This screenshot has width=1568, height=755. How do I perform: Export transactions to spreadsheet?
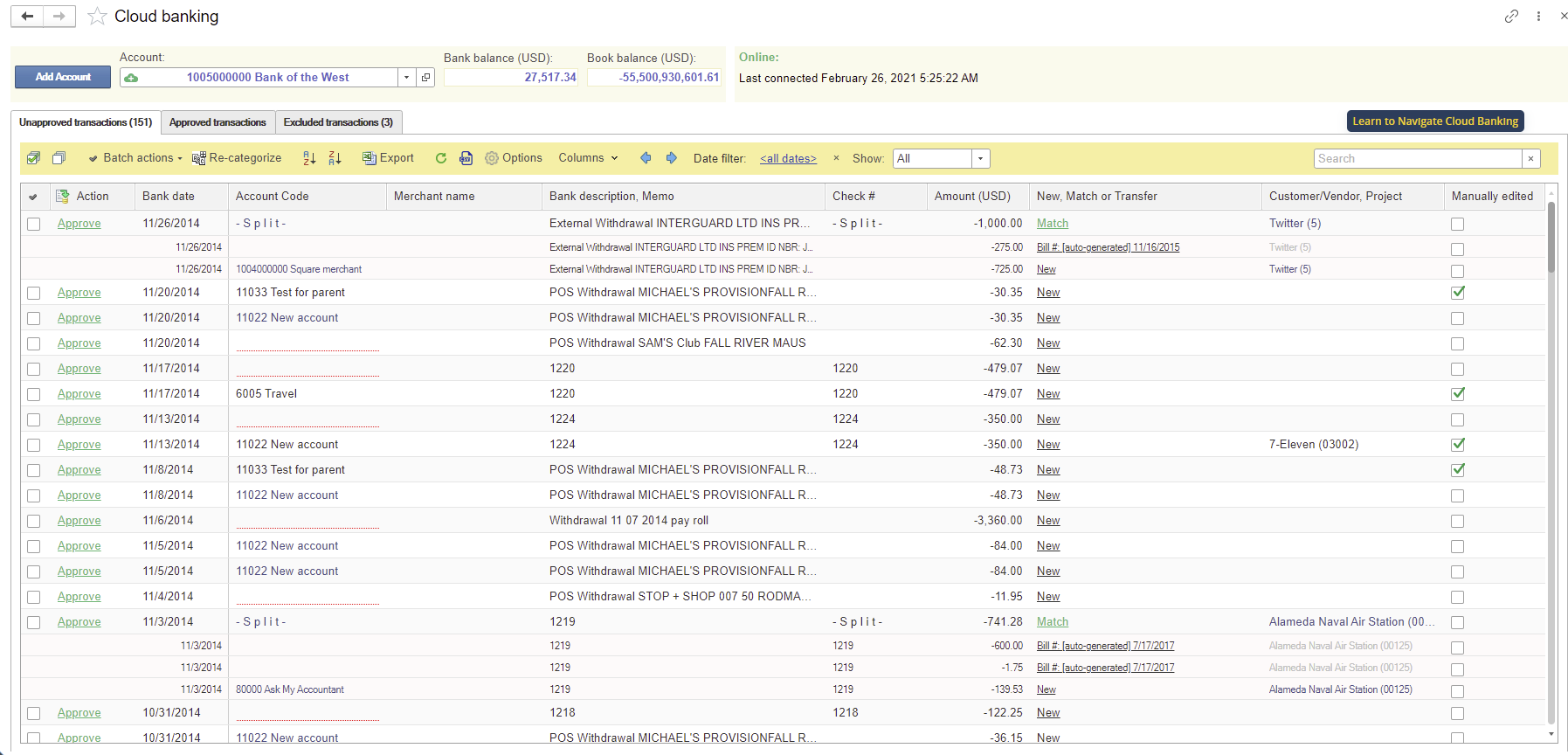tap(388, 158)
